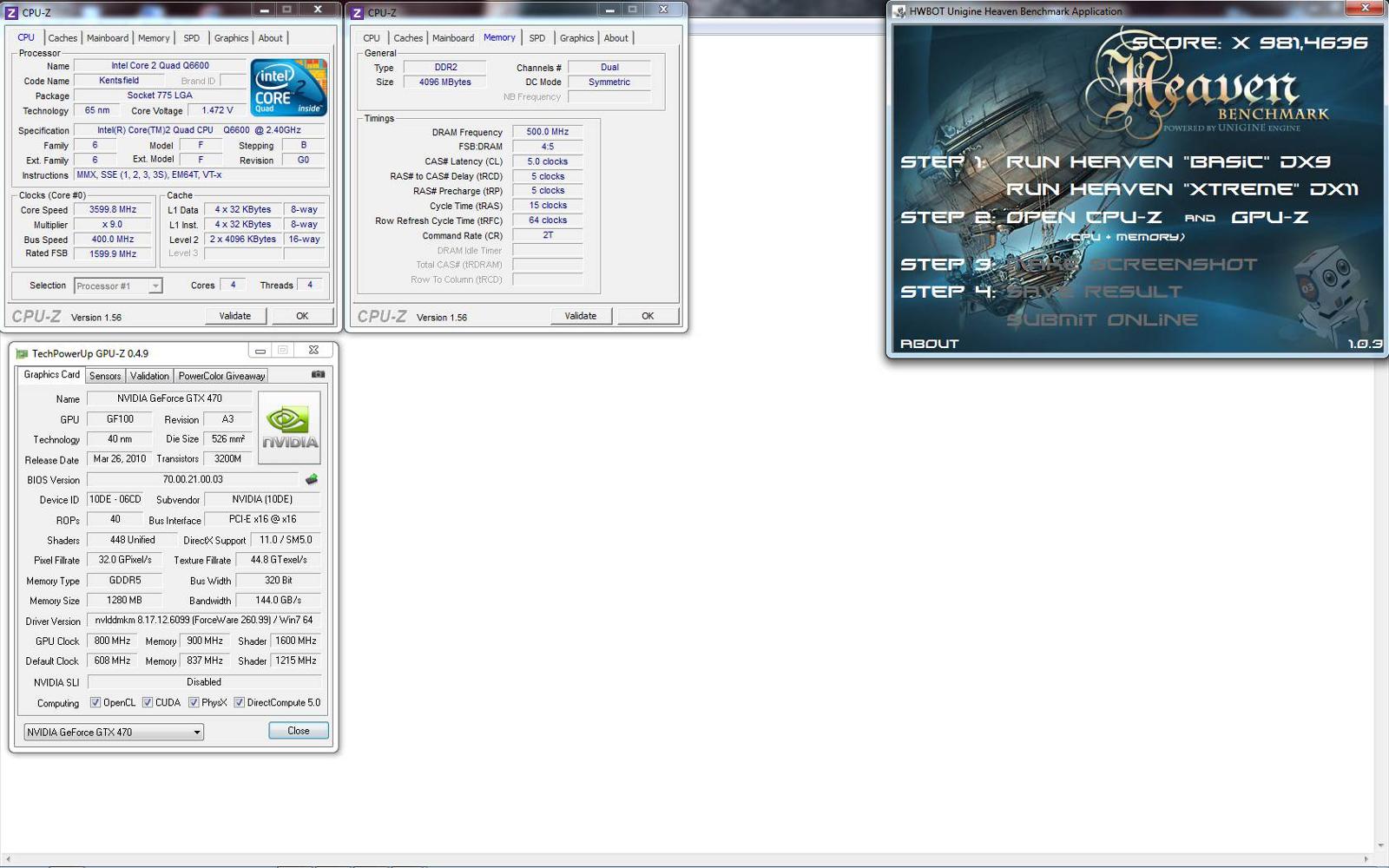Toggle the DirectCompute 5.0 checkbox

coord(239,703)
